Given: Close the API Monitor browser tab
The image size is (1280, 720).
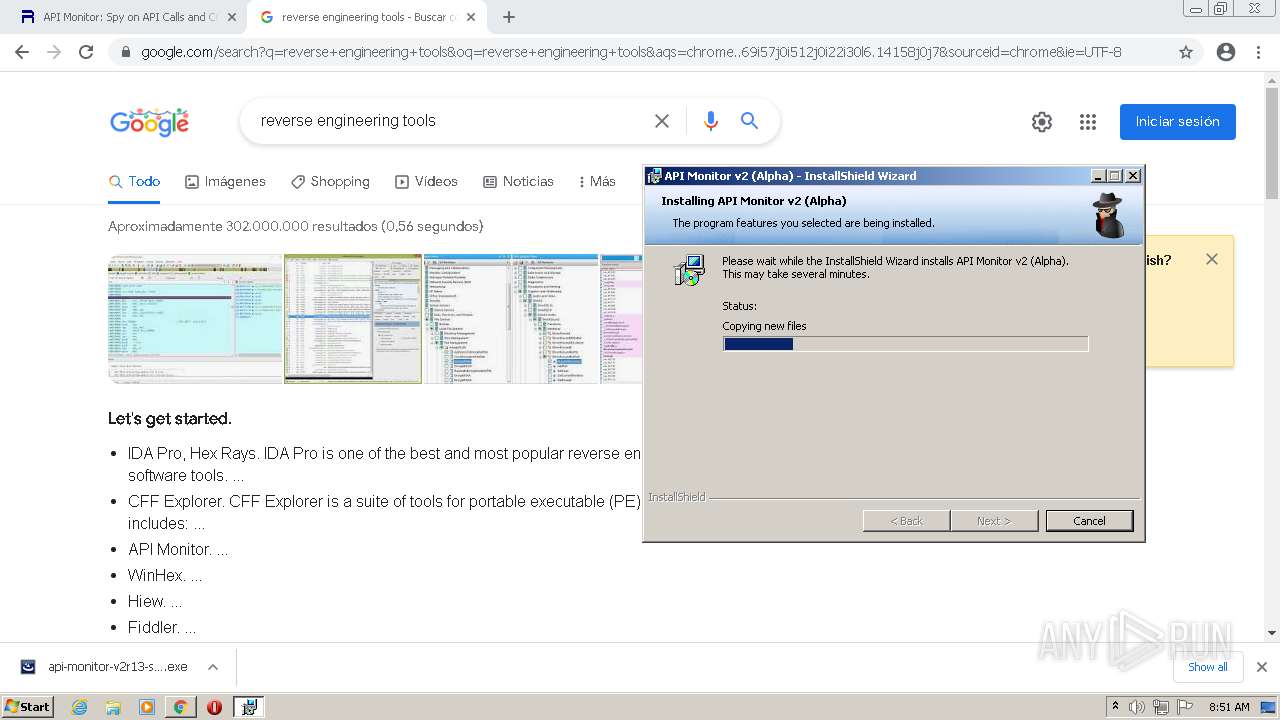Looking at the screenshot, I should (232, 17).
